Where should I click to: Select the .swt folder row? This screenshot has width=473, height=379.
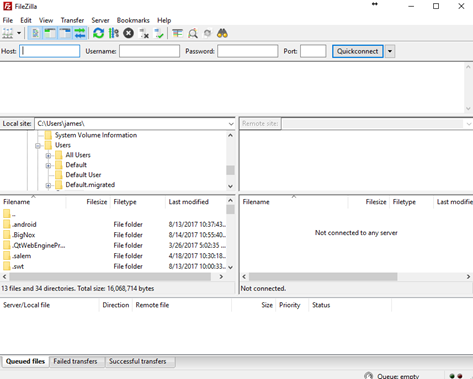(114, 266)
